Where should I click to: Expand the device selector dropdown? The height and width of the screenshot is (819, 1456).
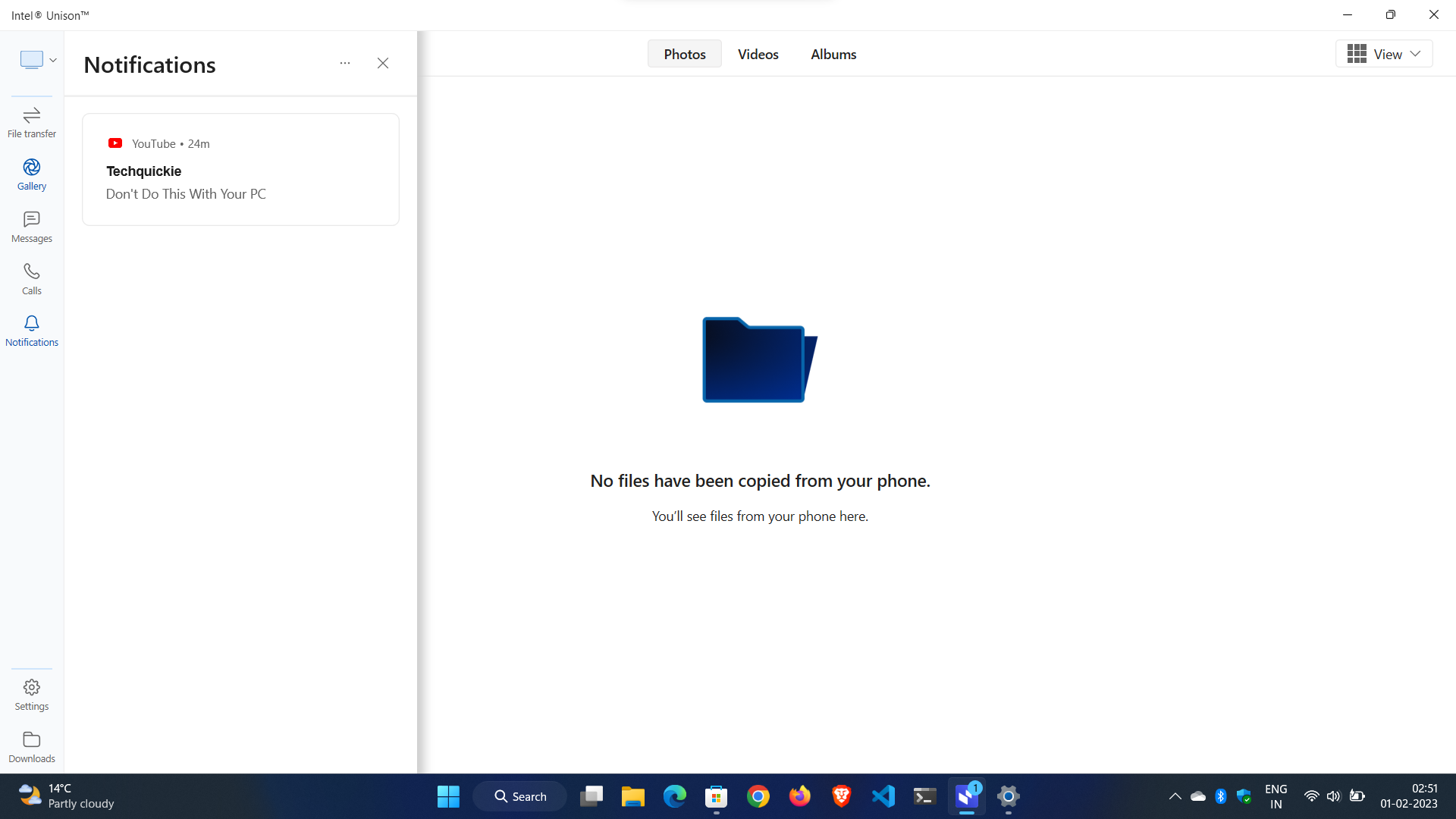click(38, 60)
